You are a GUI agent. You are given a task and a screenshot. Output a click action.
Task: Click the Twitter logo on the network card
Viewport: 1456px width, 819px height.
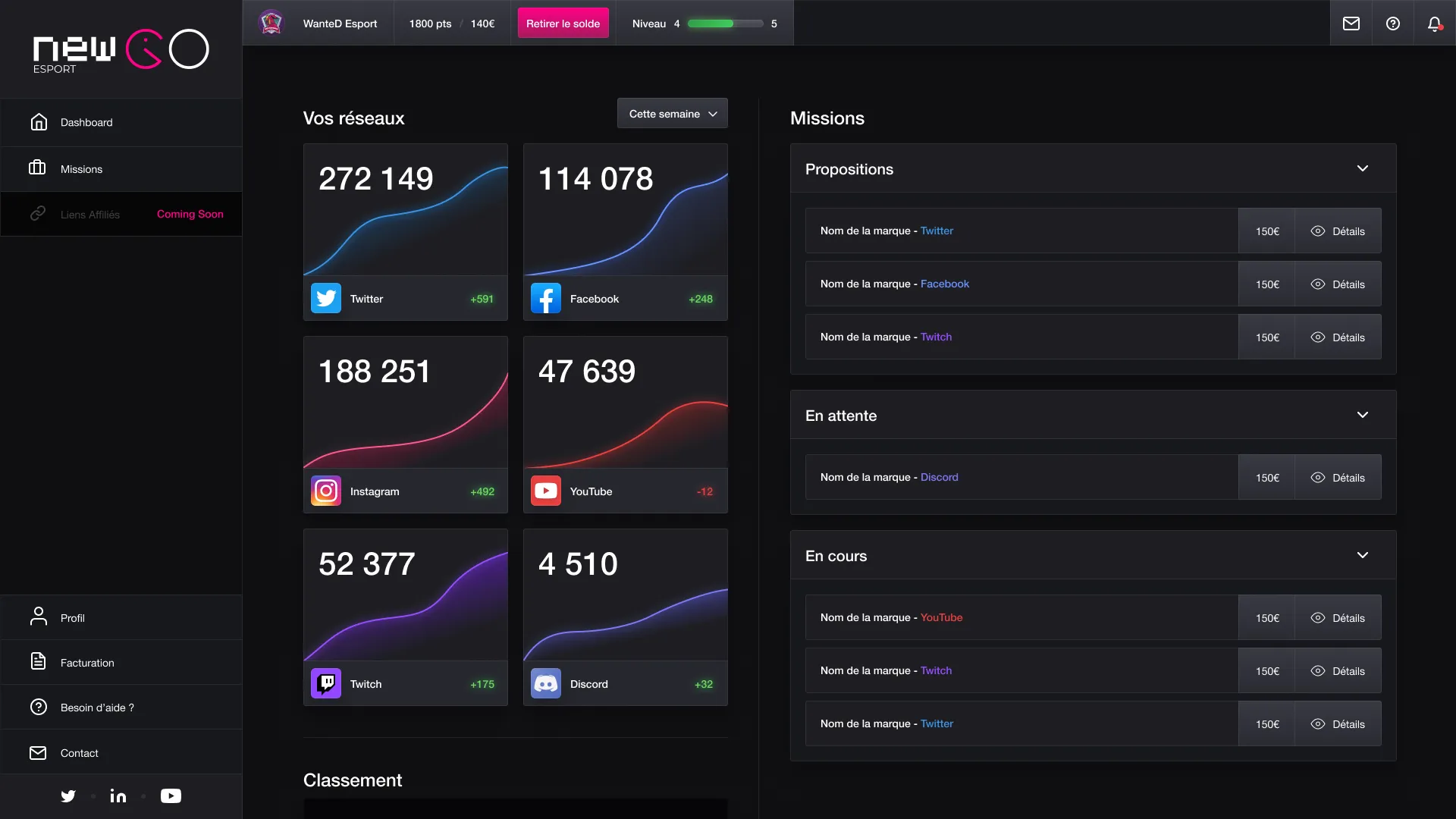click(x=326, y=298)
